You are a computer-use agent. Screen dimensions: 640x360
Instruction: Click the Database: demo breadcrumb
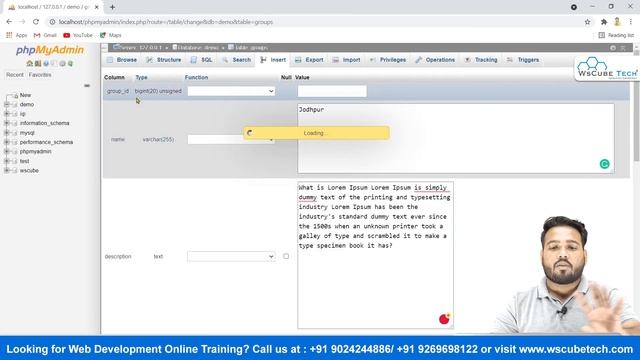tap(197, 48)
